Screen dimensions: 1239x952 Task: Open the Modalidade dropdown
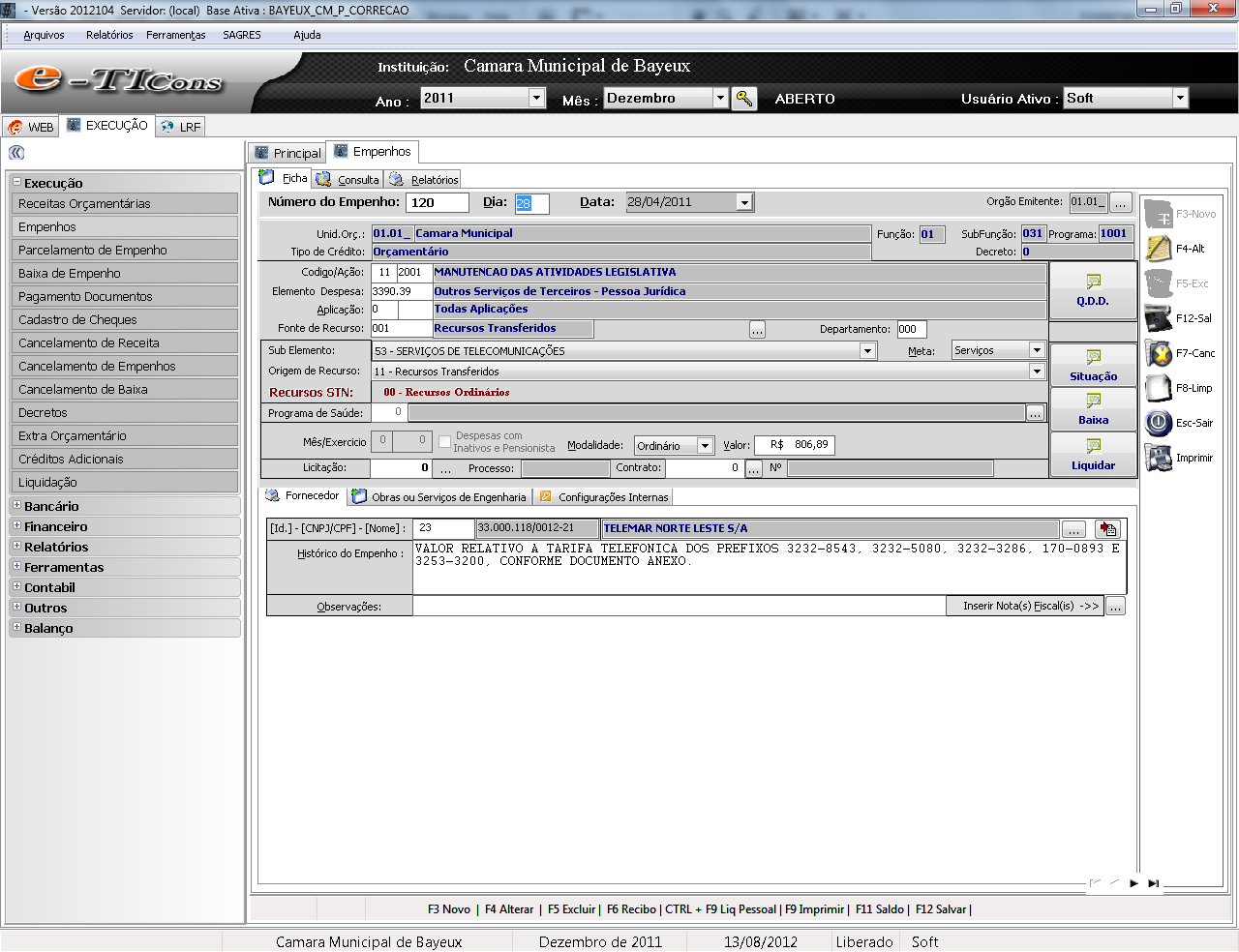(705, 446)
